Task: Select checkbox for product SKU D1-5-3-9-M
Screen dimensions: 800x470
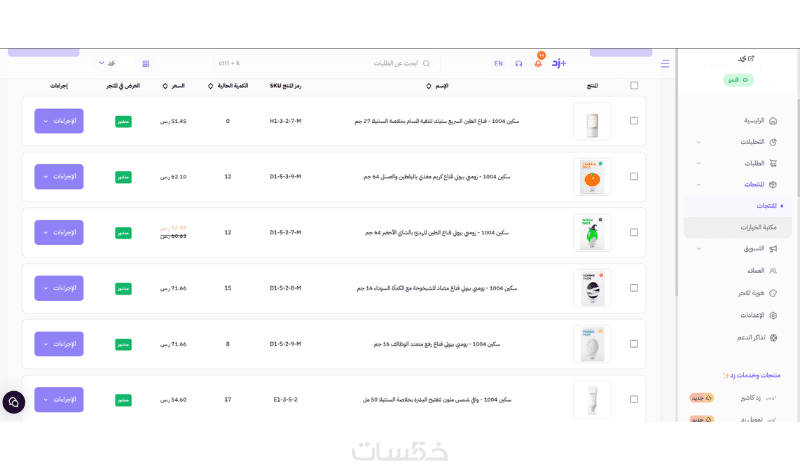Action: pos(634,177)
